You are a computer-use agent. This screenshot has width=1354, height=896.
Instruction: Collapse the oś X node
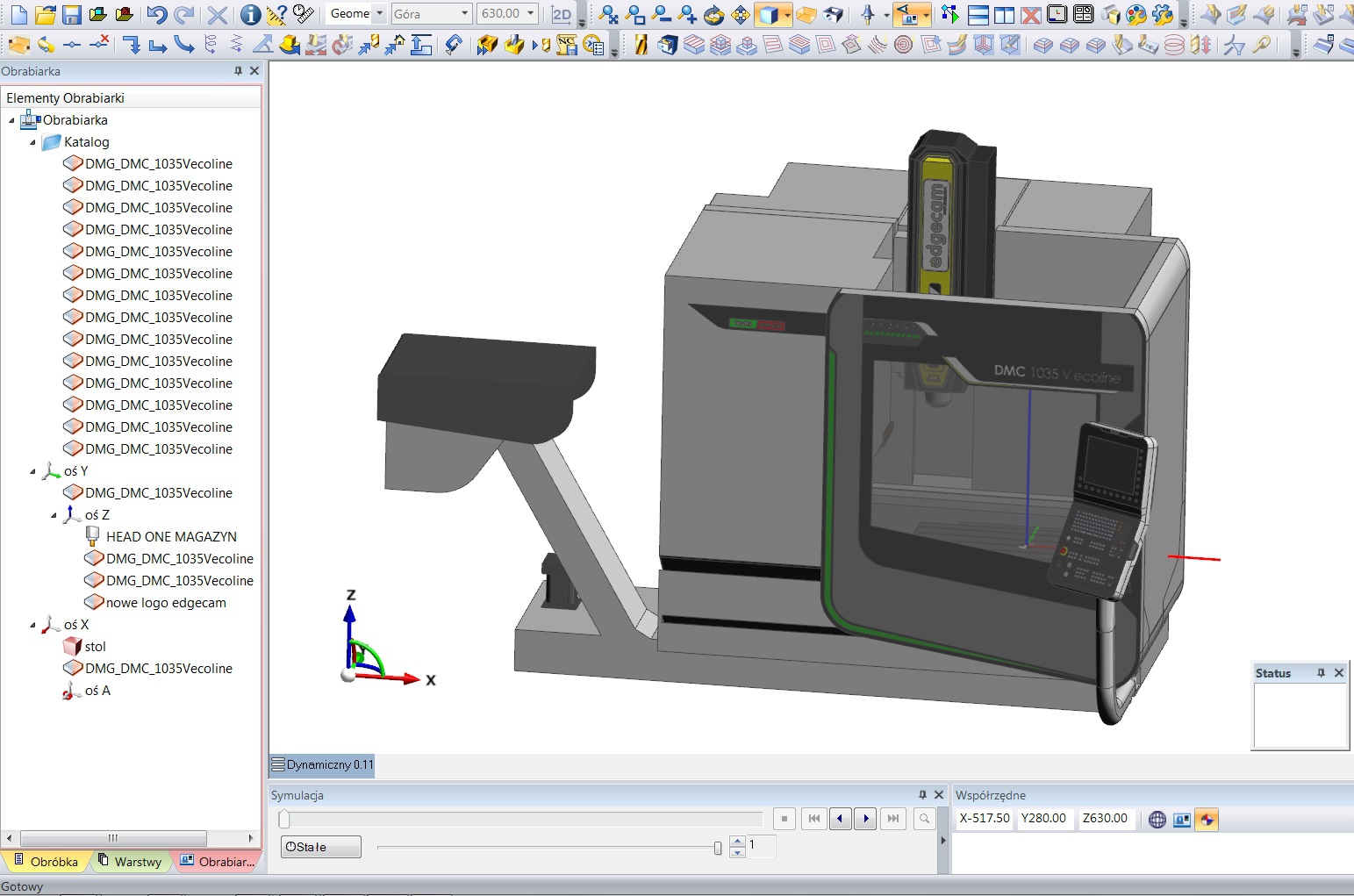pos(32,625)
